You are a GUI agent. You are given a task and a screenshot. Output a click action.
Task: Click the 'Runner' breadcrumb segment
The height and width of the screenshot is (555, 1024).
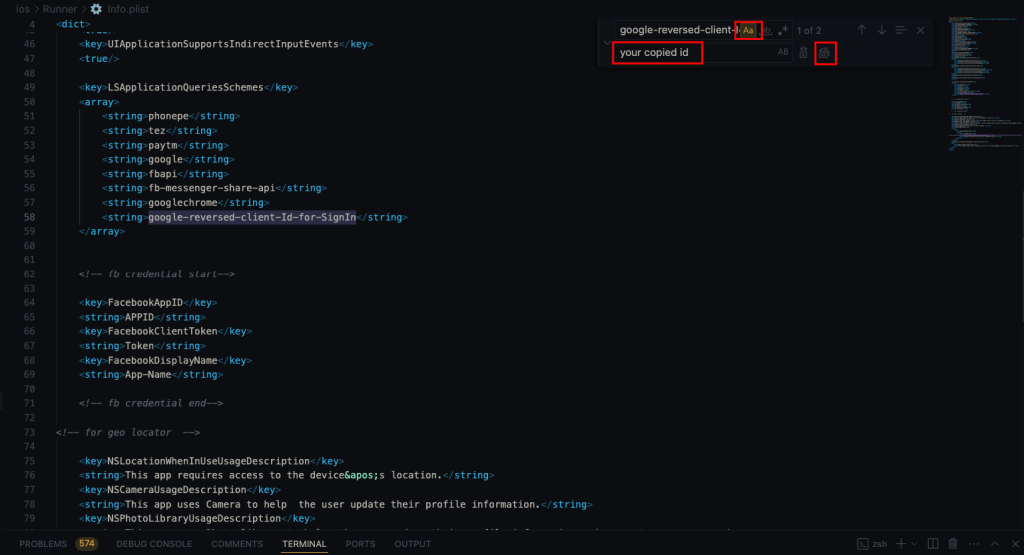point(59,9)
